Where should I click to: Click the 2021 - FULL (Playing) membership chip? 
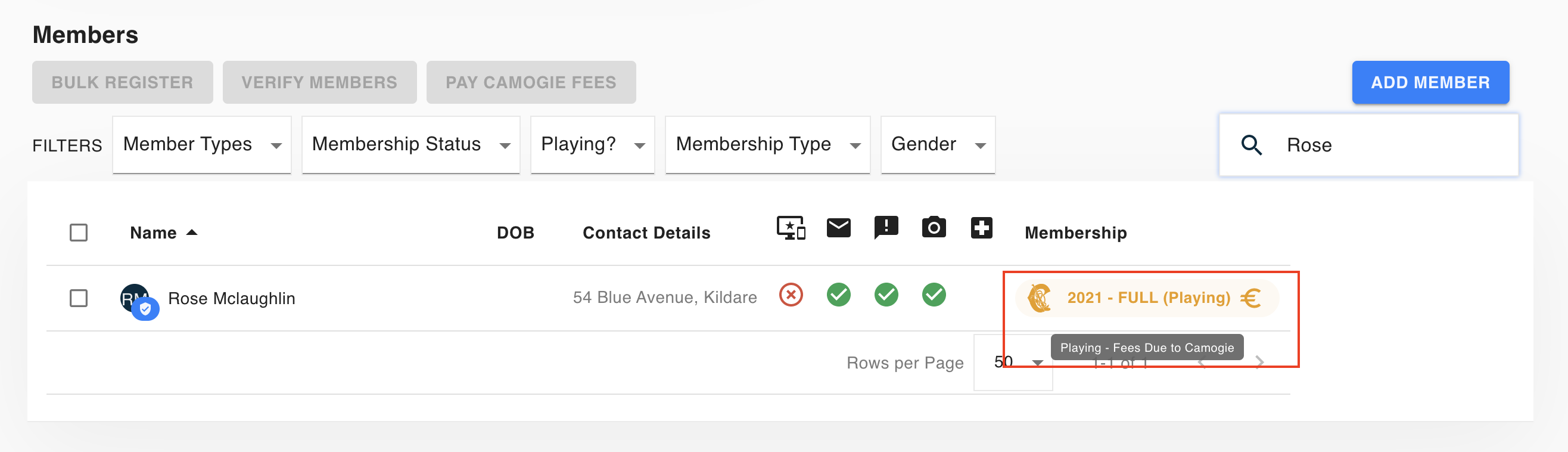1146,298
